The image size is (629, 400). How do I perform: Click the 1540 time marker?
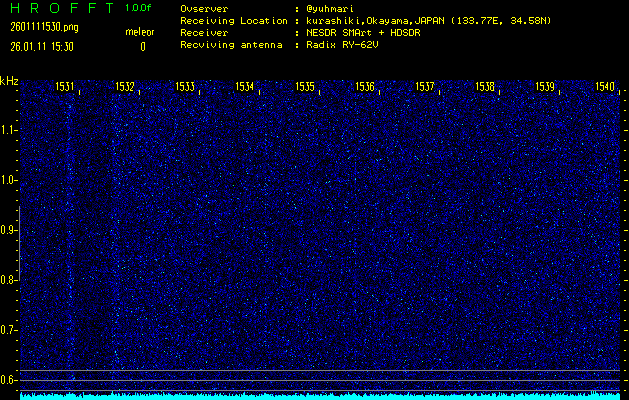(604, 88)
